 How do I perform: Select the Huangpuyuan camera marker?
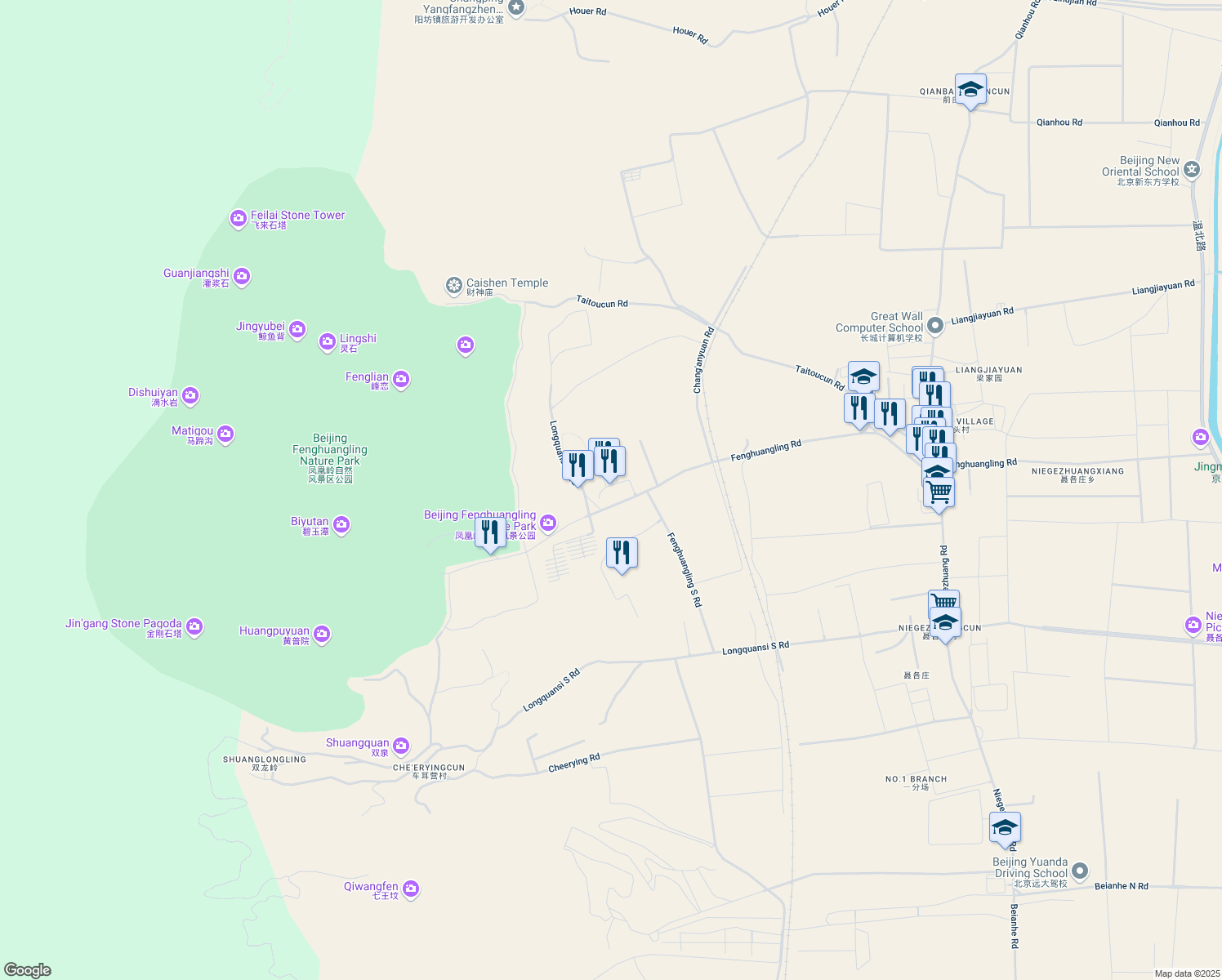(x=322, y=634)
